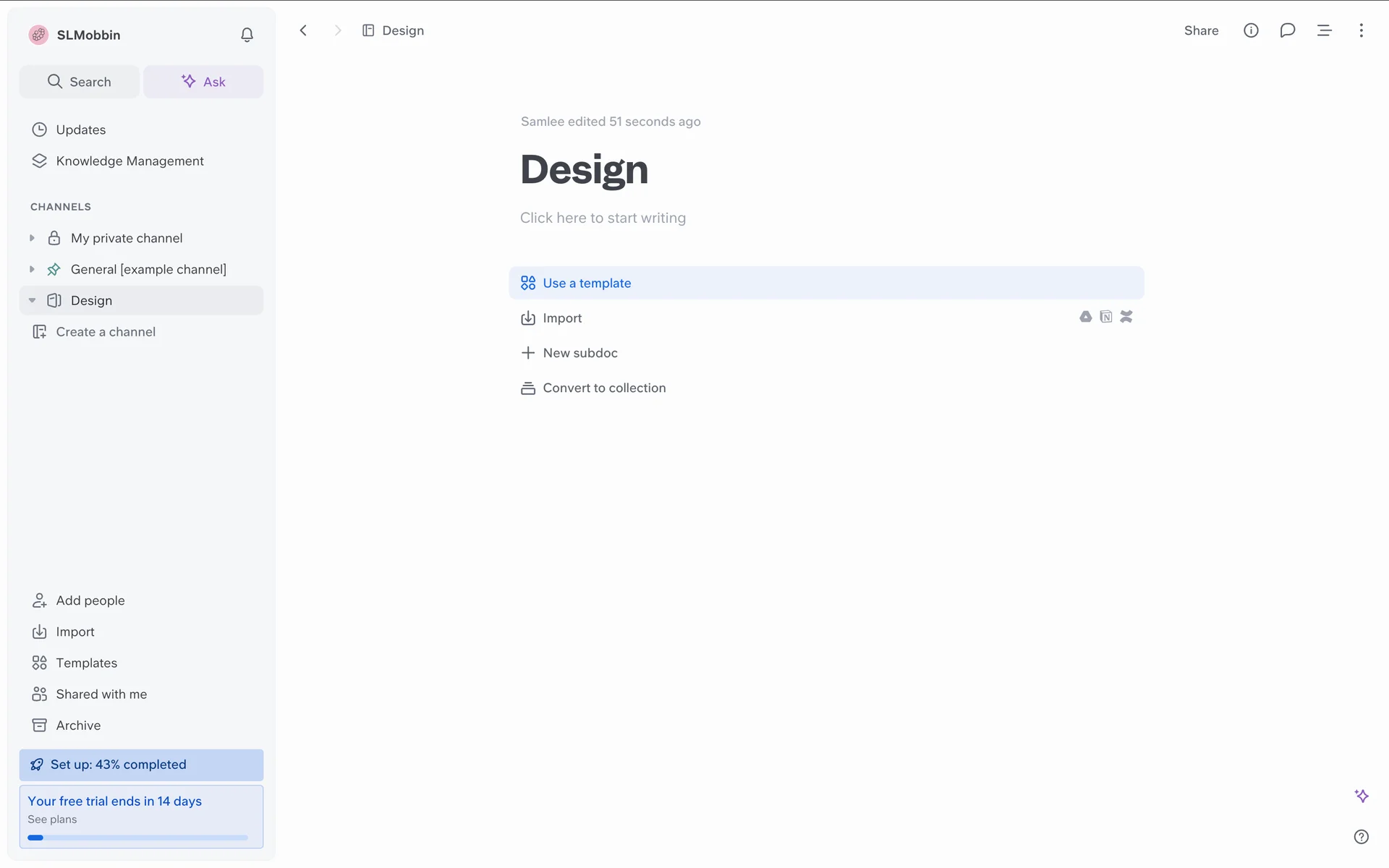Expand My private channel tree
The height and width of the screenshot is (868, 1389).
[x=32, y=238]
